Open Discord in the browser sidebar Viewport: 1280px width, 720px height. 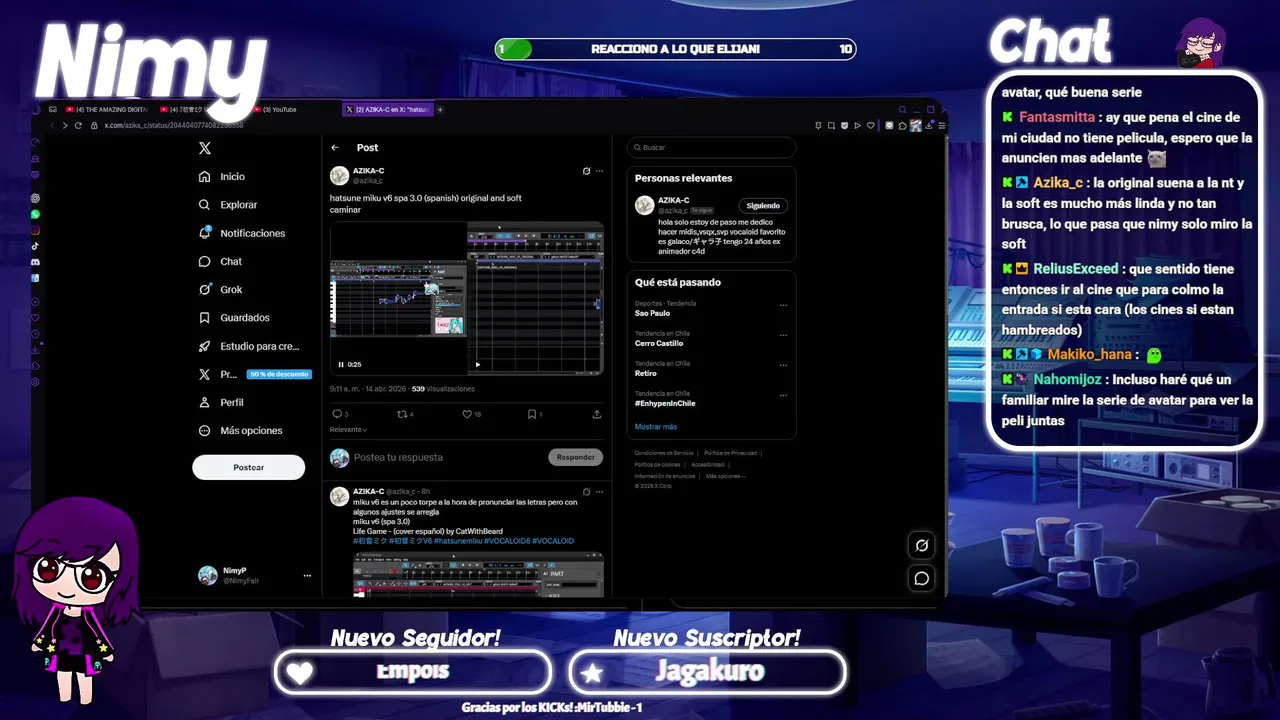pyautogui.click(x=35, y=261)
